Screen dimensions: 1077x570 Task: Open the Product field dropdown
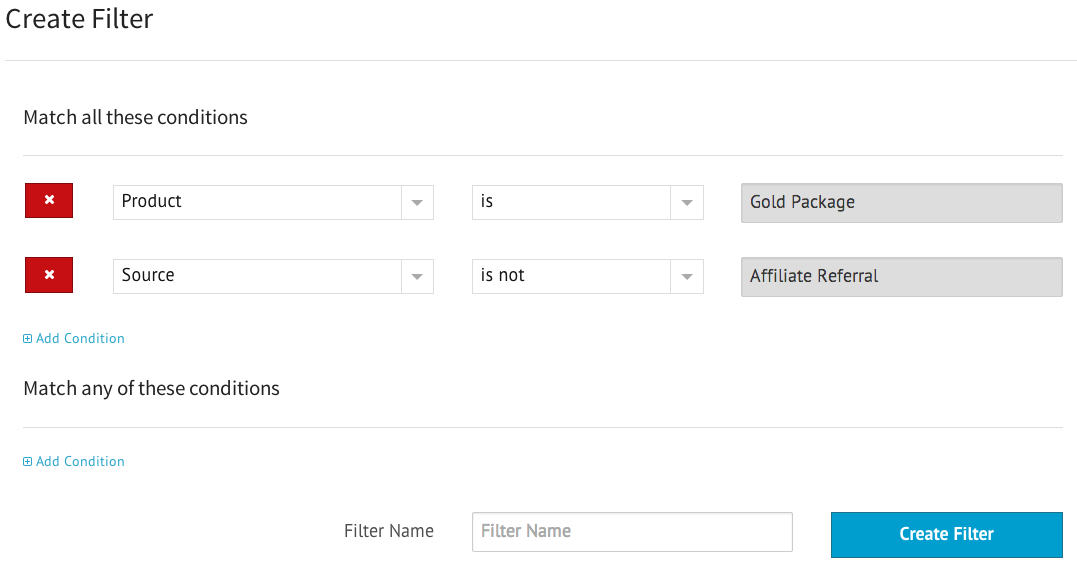click(273, 202)
